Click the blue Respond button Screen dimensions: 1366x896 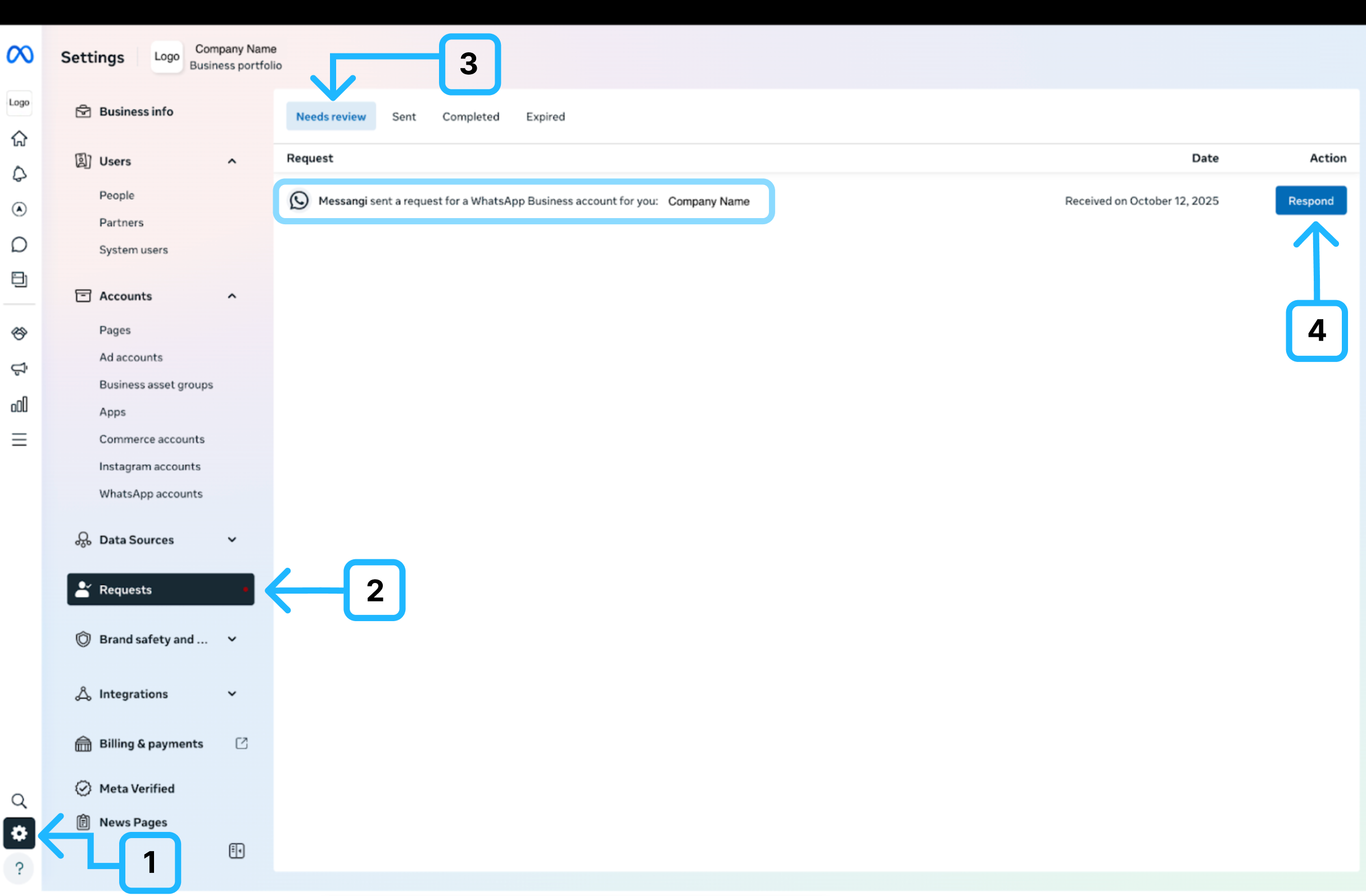coord(1310,201)
